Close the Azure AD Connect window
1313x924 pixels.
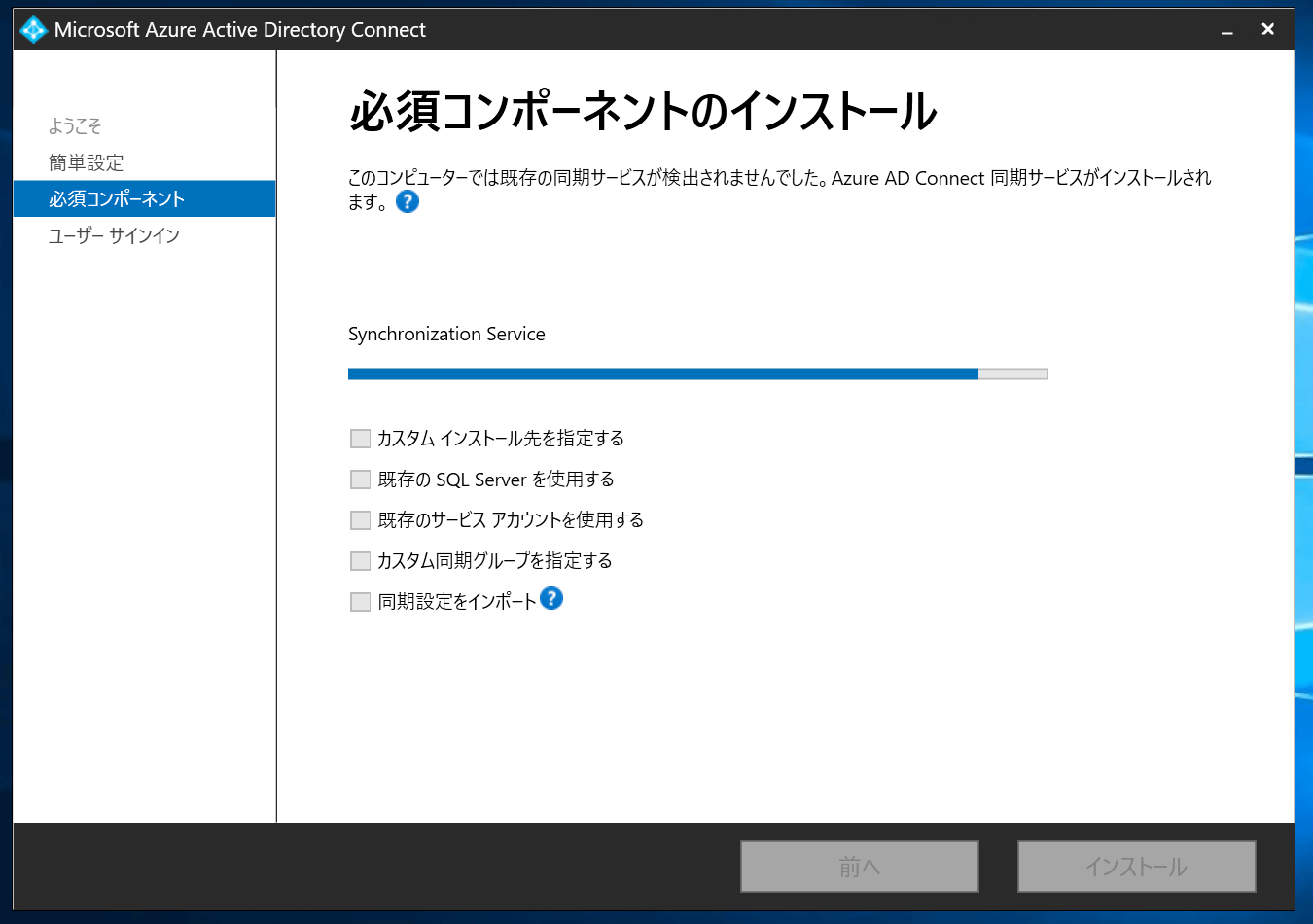coord(1267,29)
